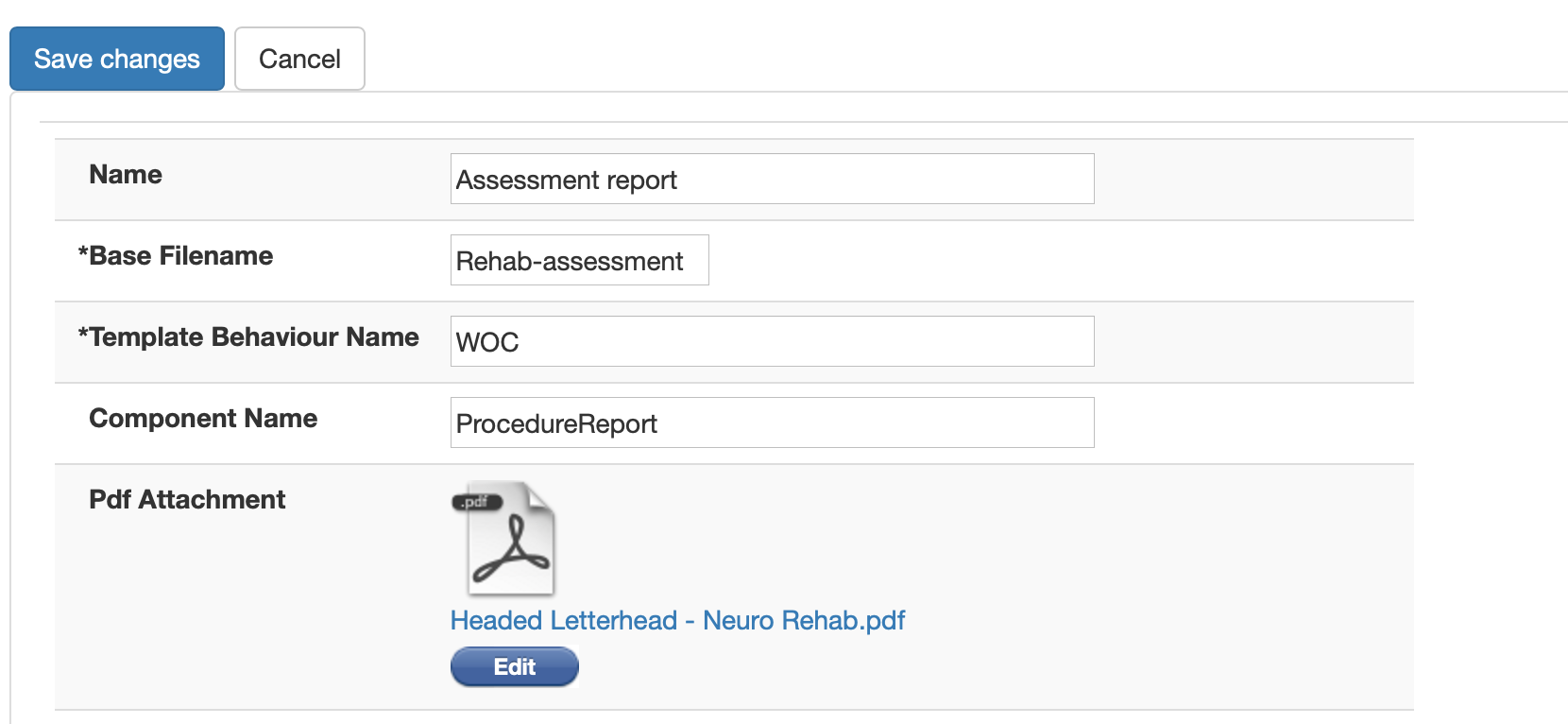Click the Pdf Attachment row label
The height and width of the screenshot is (724, 1568).
point(186,499)
